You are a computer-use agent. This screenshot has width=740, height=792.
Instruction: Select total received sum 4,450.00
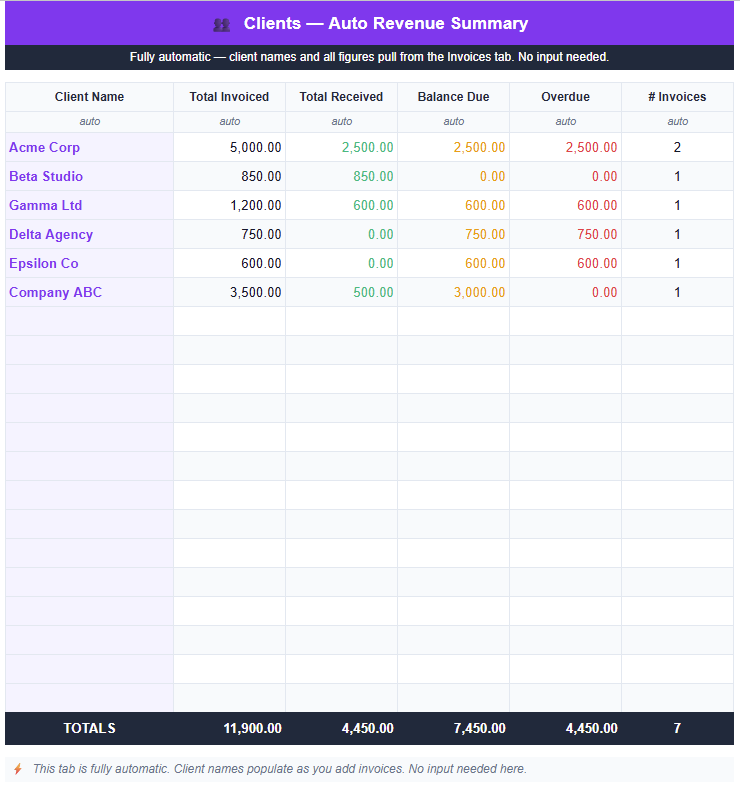click(368, 728)
